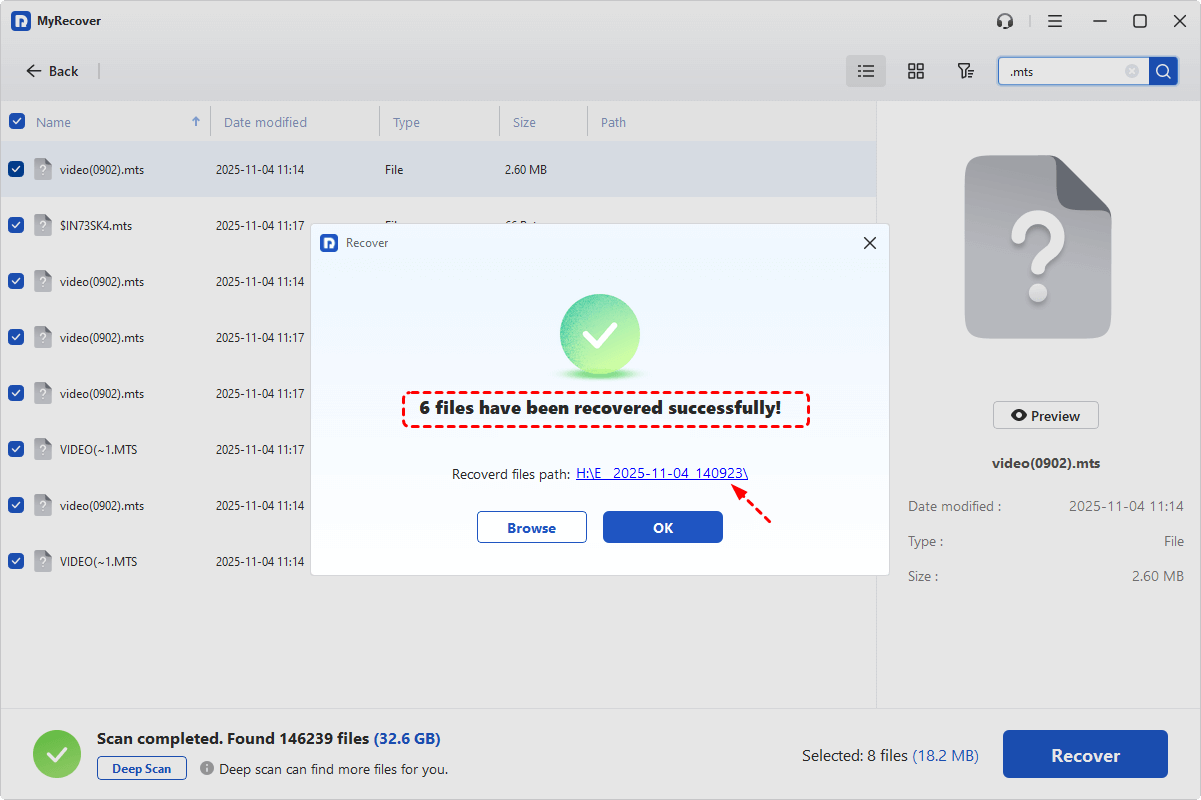The height and width of the screenshot is (800, 1201).
Task: Click the .mts search input field
Action: (1060, 71)
